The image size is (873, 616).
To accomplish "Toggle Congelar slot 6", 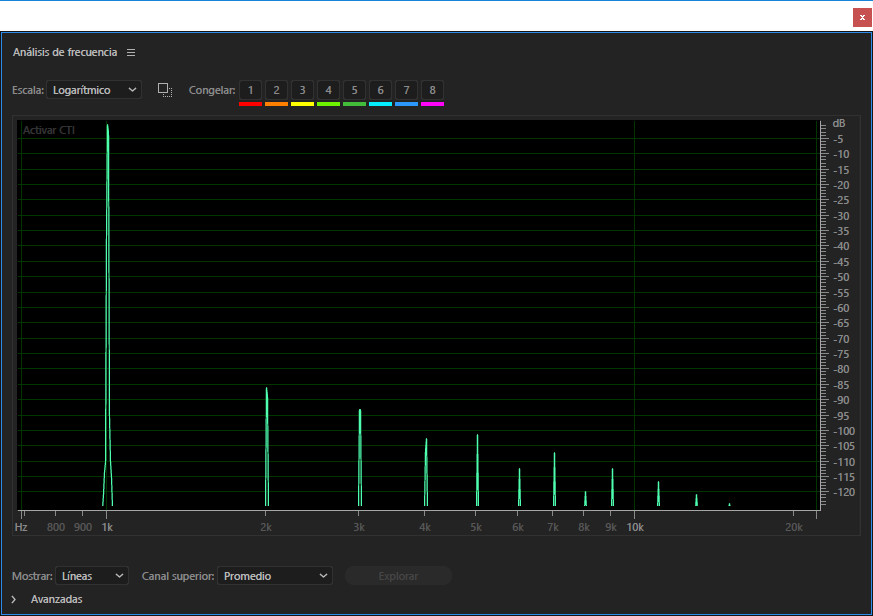I will (x=380, y=90).
